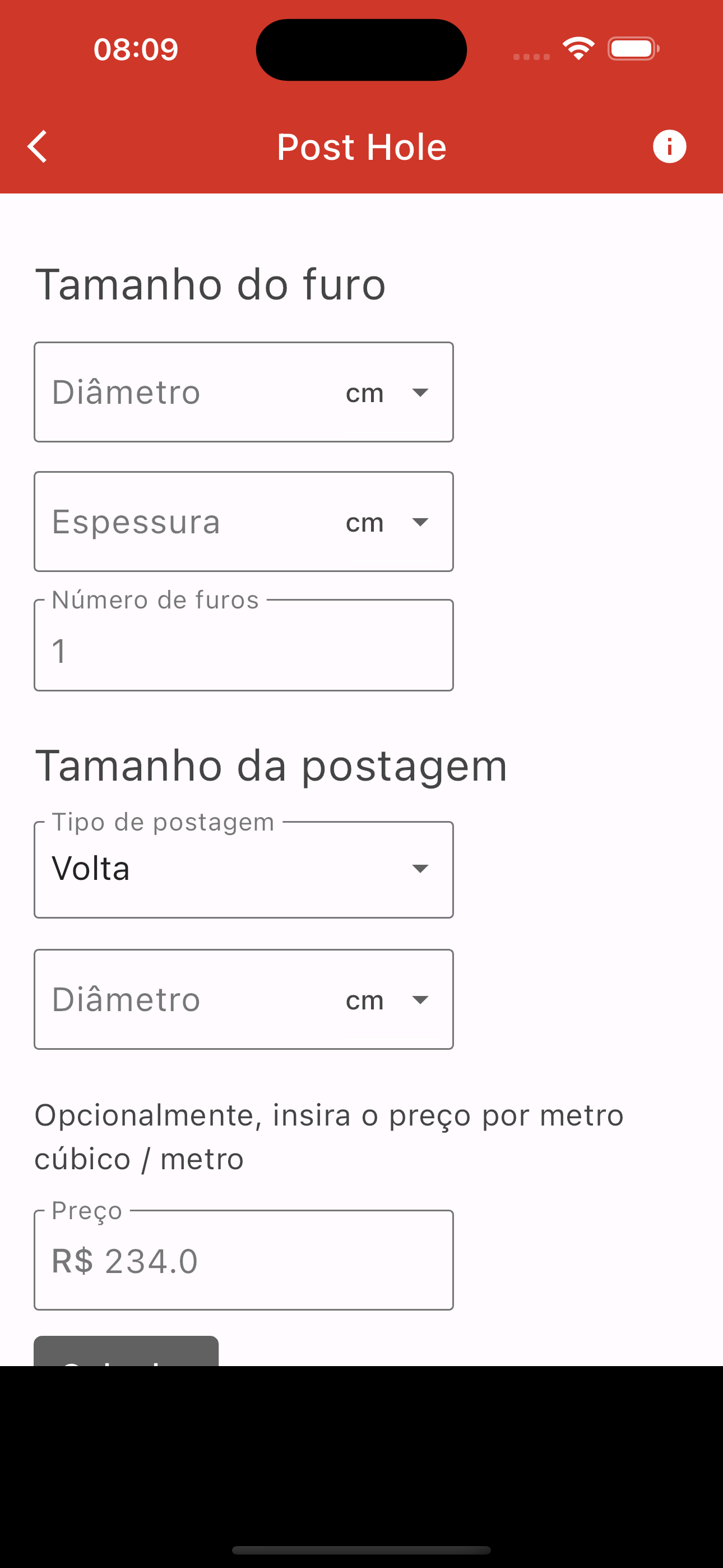This screenshot has height=1568, width=723.
Task: Tap the back arrow icon
Action: click(x=37, y=147)
